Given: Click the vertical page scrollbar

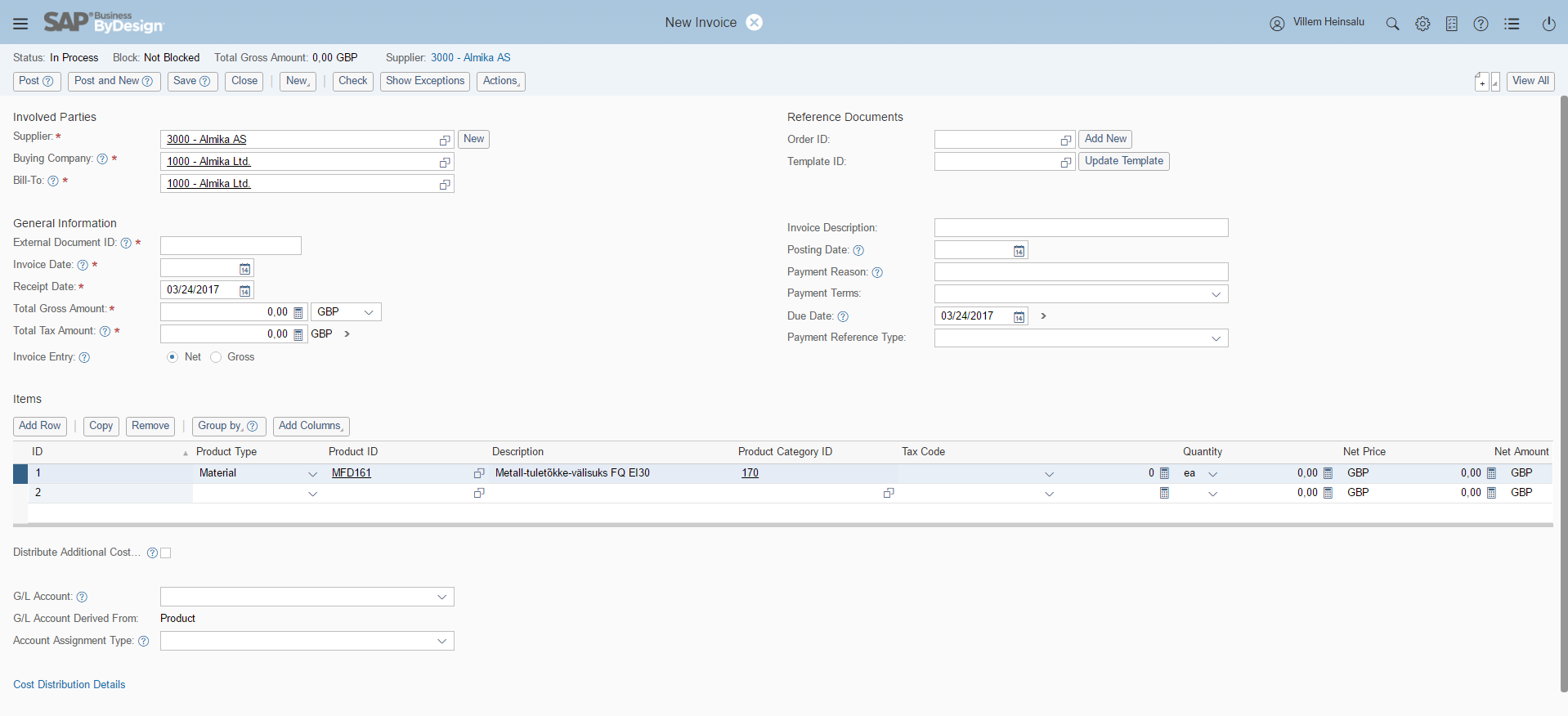Looking at the screenshot, I should 1564,392.
